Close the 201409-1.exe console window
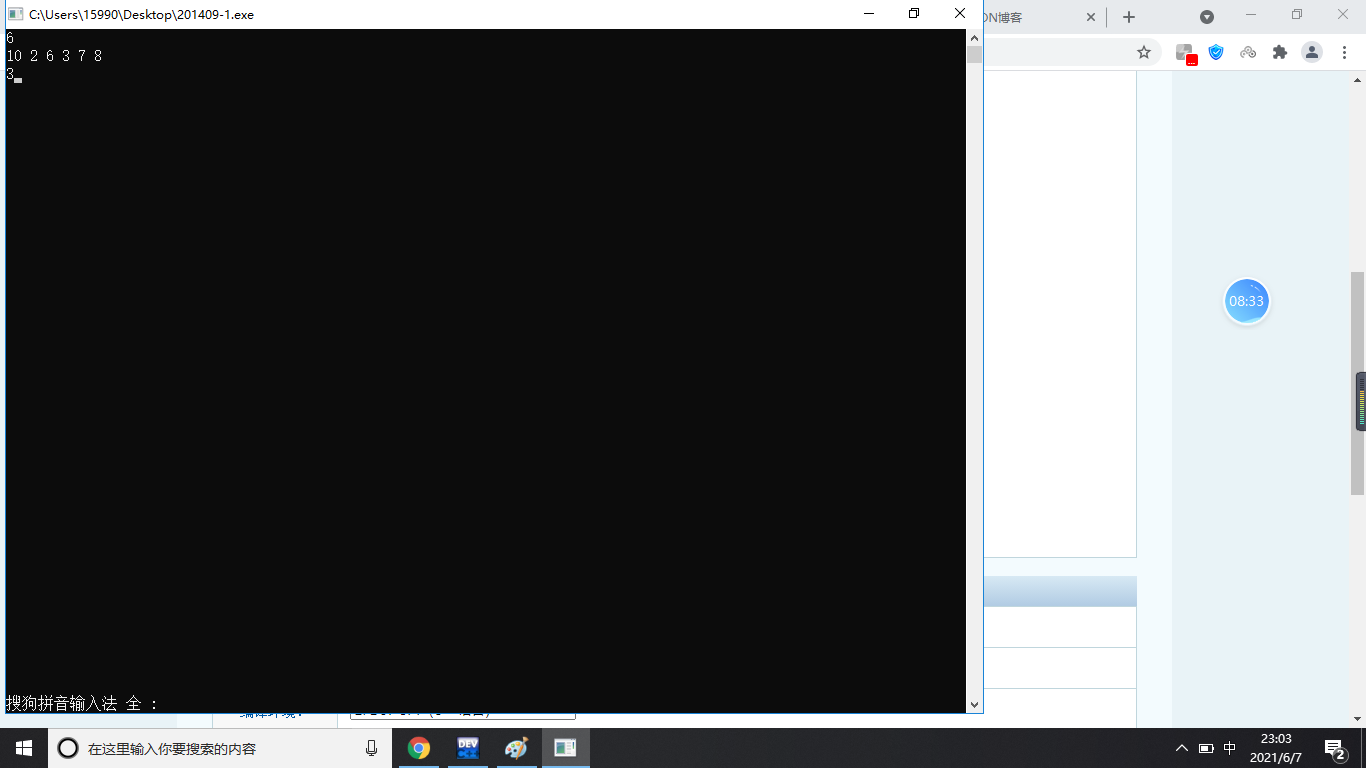The height and width of the screenshot is (768, 1366). pyautogui.click(x=960, y=14)
